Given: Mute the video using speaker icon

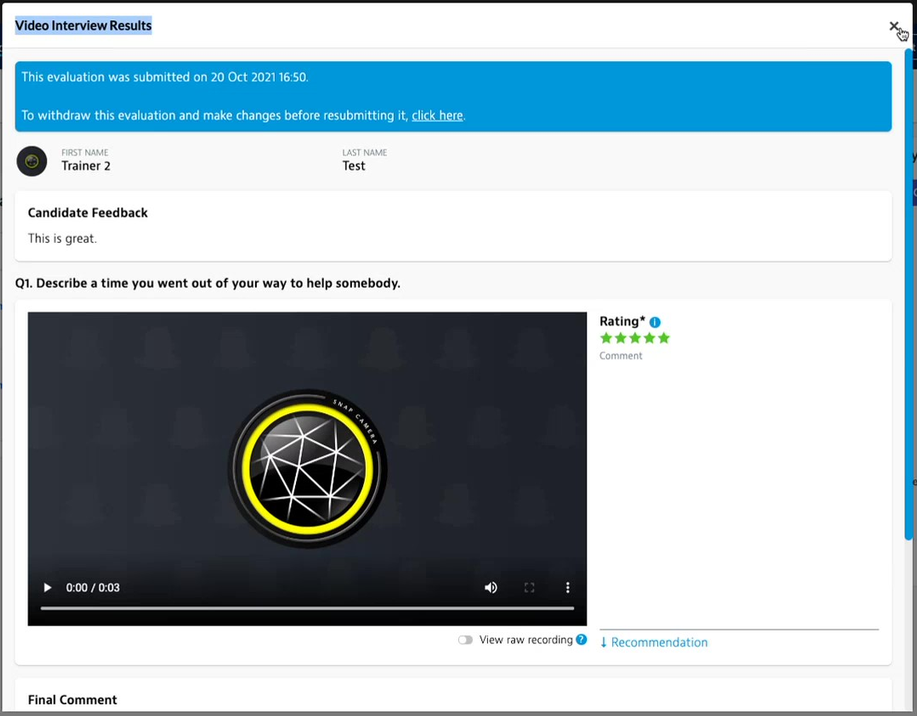Looking at the screenshot, I should [491, 587].
